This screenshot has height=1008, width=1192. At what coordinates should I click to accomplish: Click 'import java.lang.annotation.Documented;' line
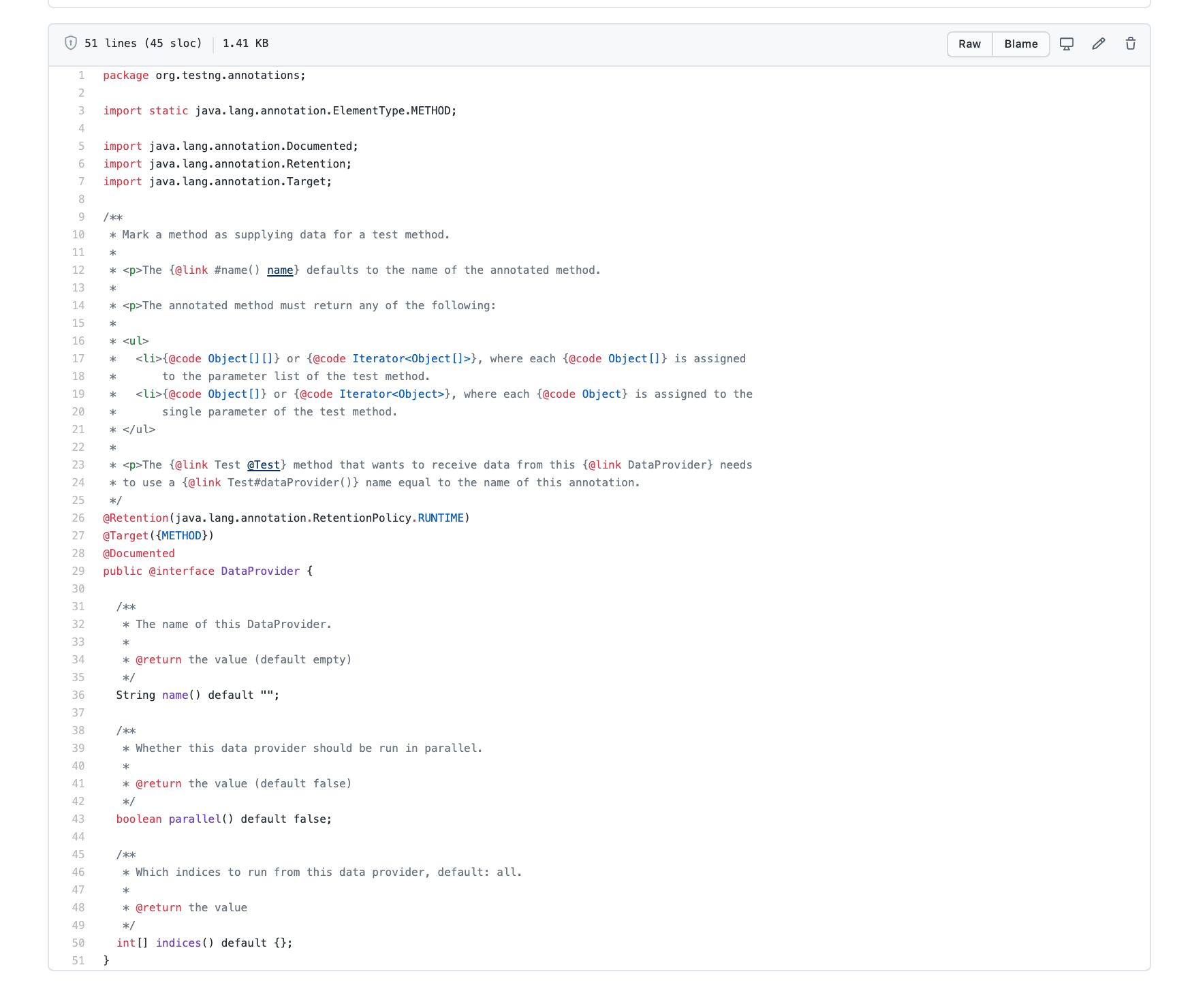point(231,146)
